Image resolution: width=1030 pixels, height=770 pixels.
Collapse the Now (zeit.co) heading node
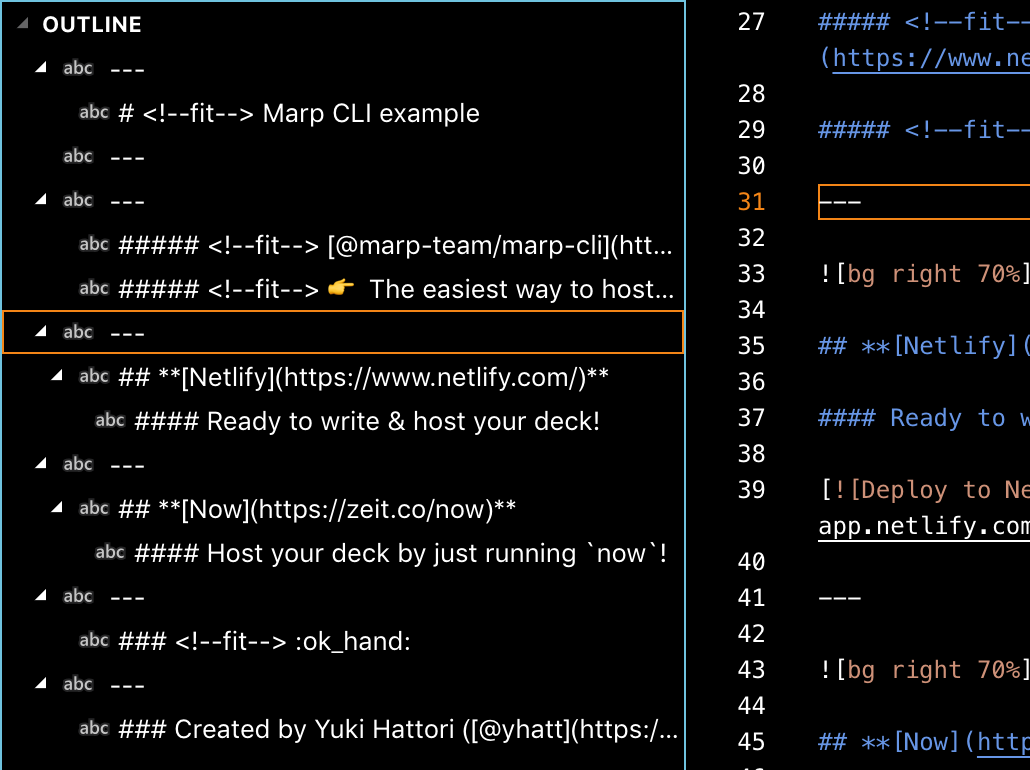click(57, 508)
